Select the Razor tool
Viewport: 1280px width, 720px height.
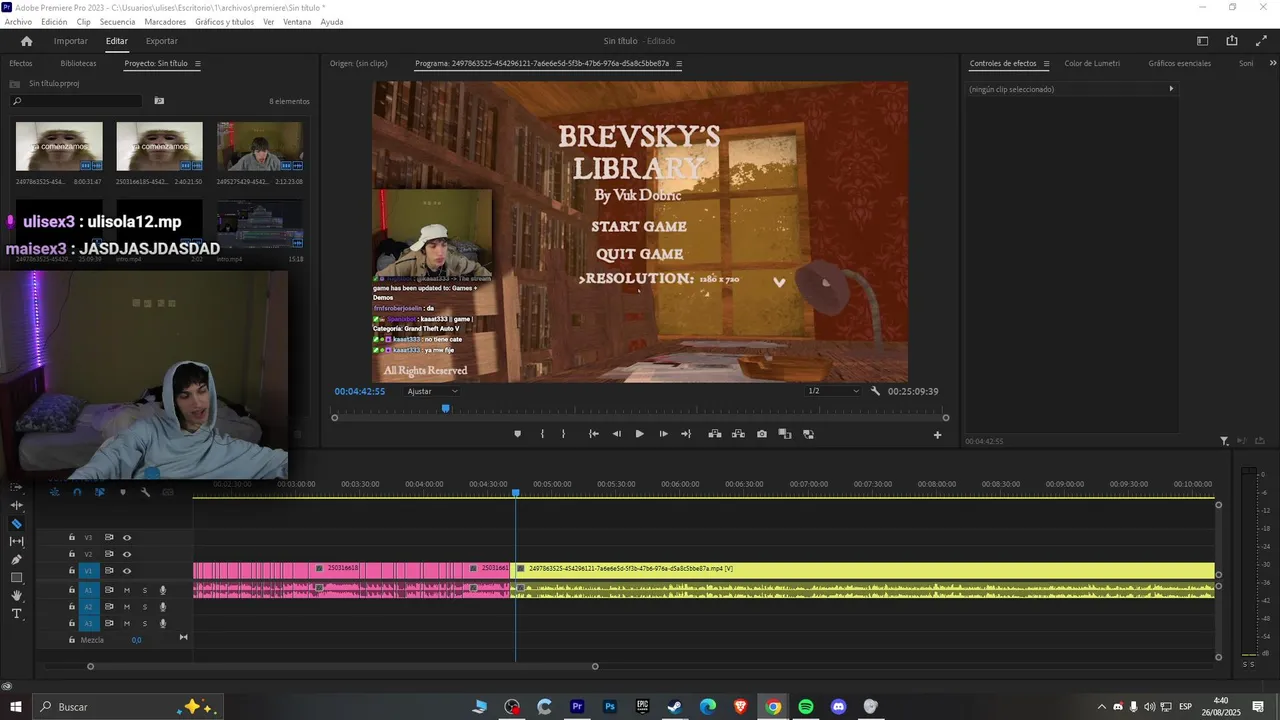click(16, 523)
